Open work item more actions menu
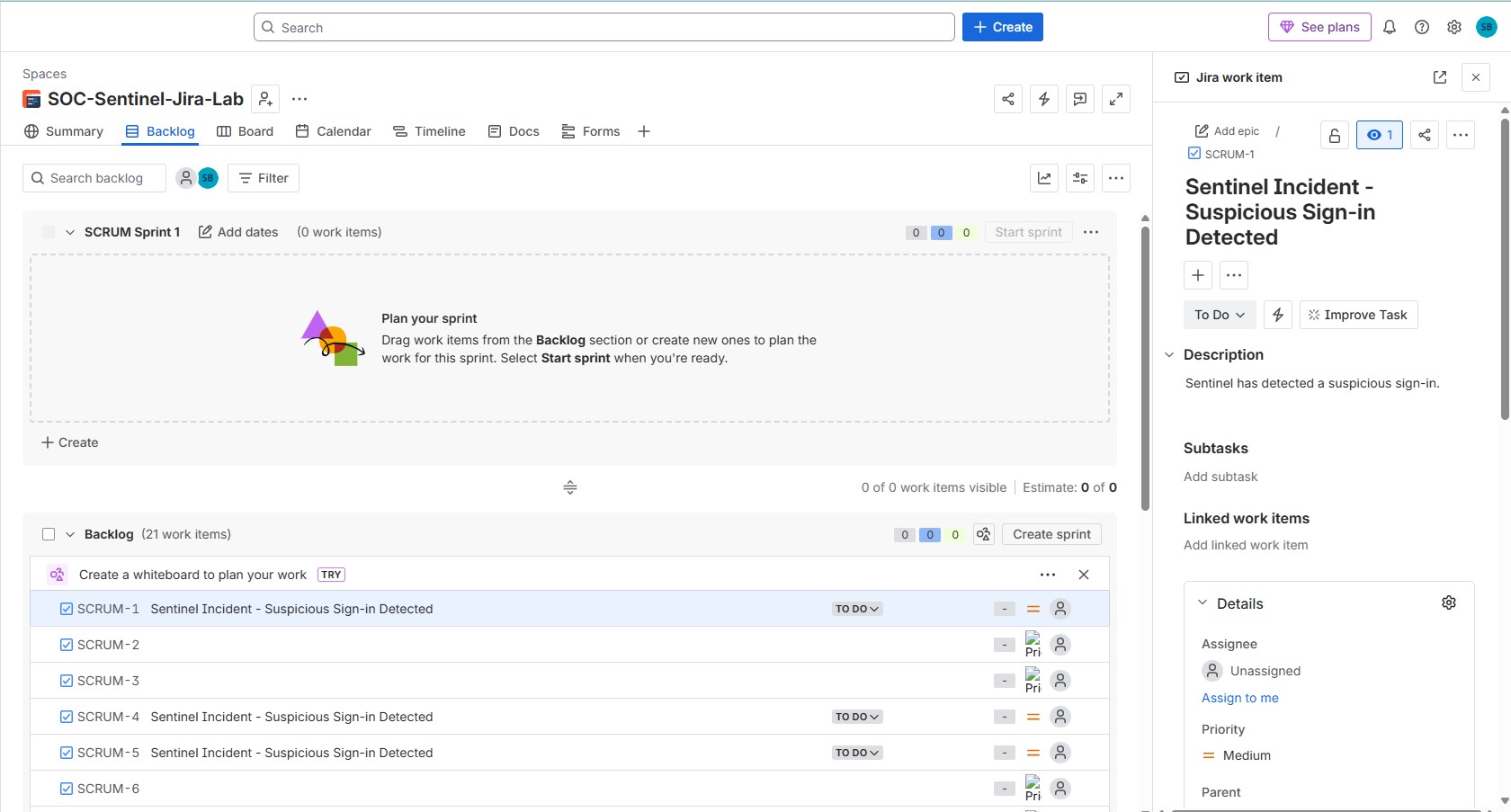This screenshot has width=1511, height=812. pos(1461,135)
